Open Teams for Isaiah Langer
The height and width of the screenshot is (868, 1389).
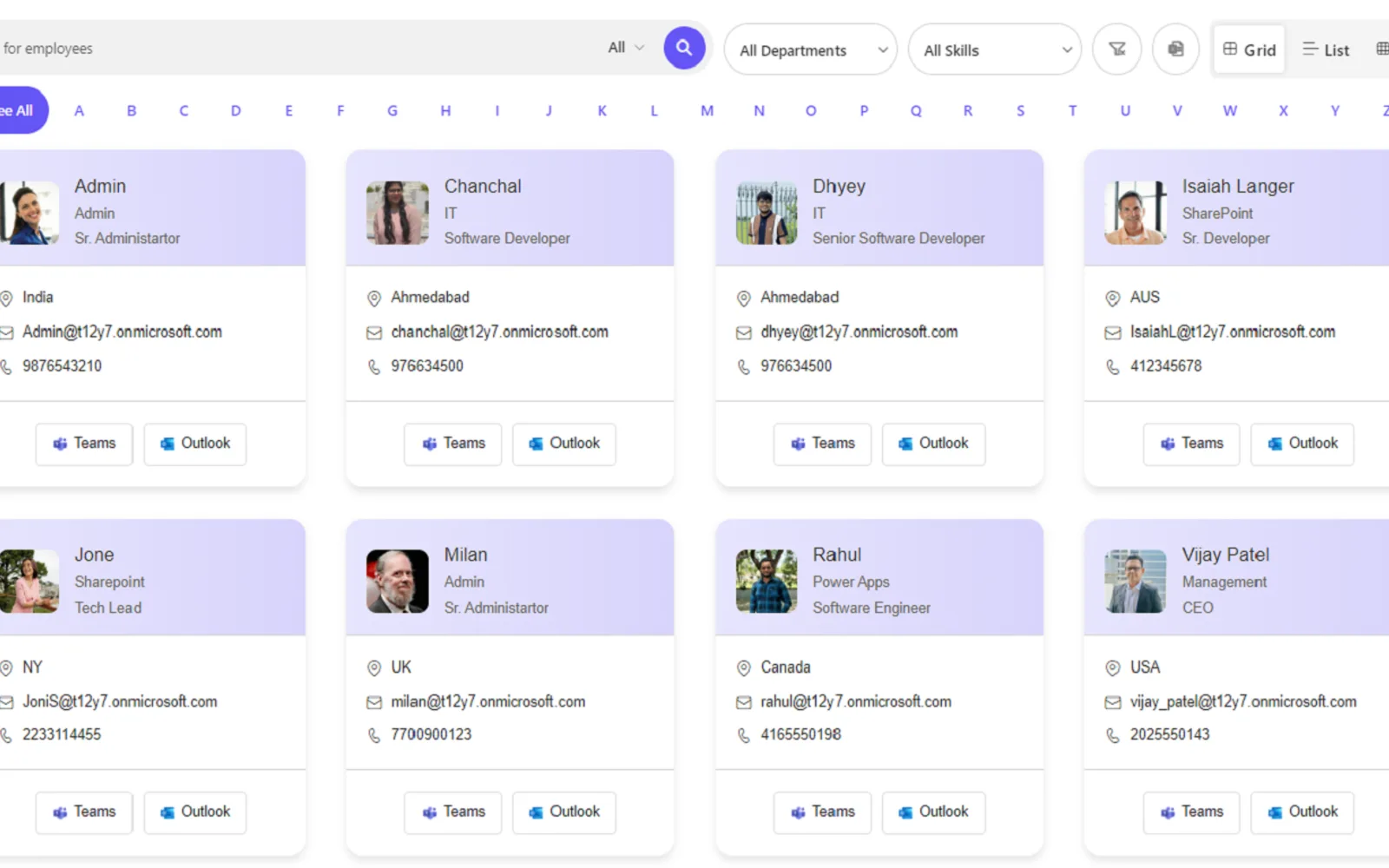tap(1191, 444)
